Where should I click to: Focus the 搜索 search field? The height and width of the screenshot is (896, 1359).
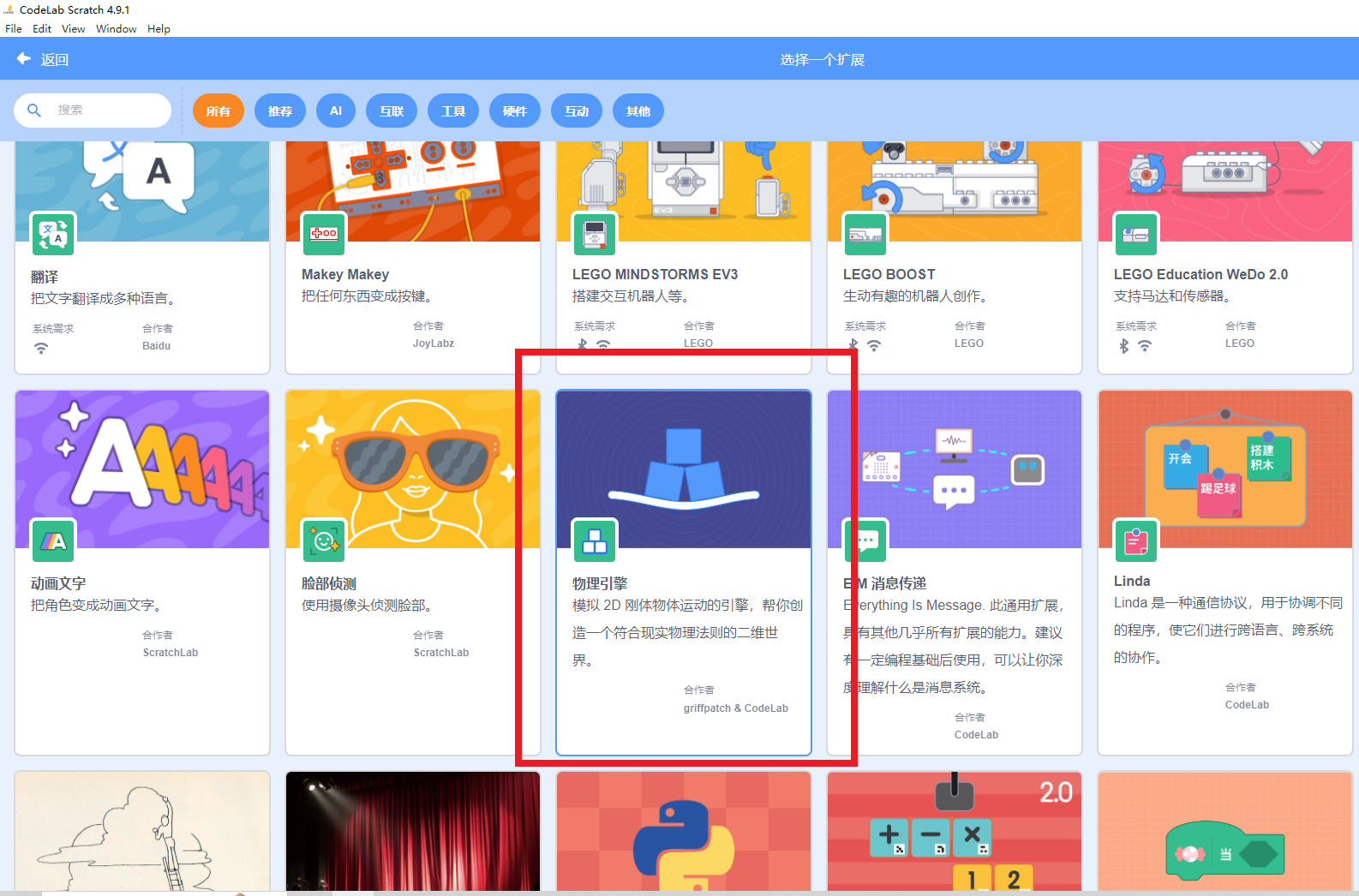point(93,111)
